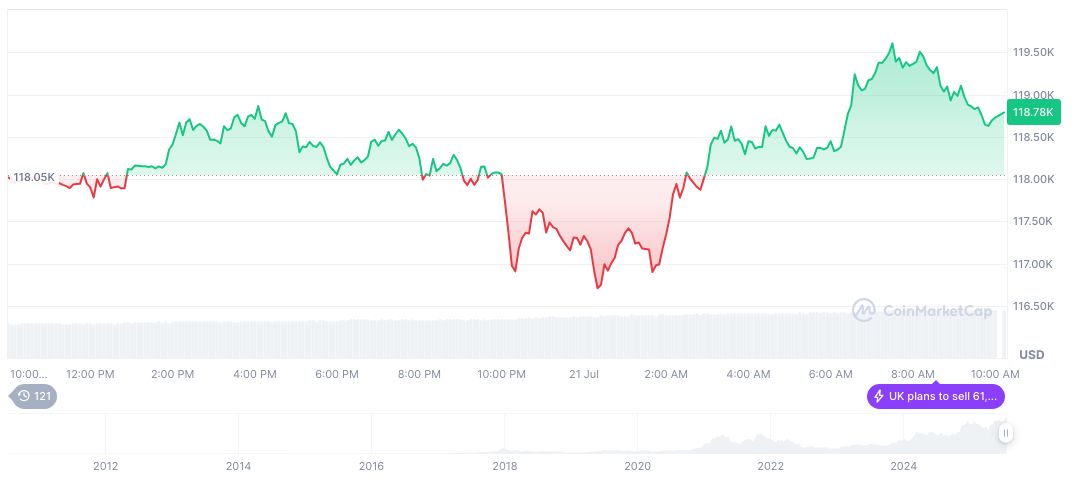
Task: Select 2012 on the overview timeline
Action: pyautogui.click(x=105, y=465)
